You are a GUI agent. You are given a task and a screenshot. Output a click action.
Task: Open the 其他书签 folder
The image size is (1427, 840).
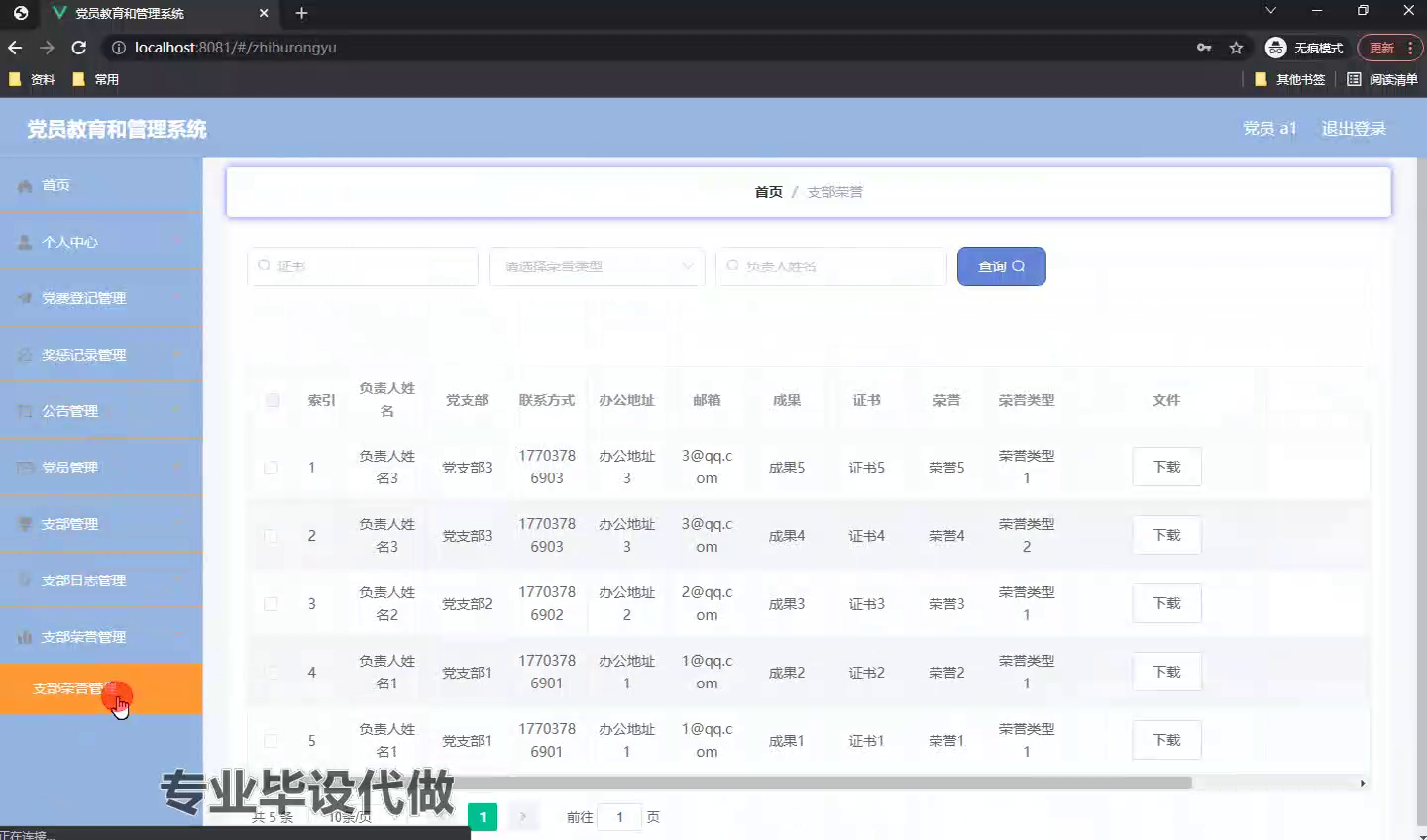coord(1289,79)
